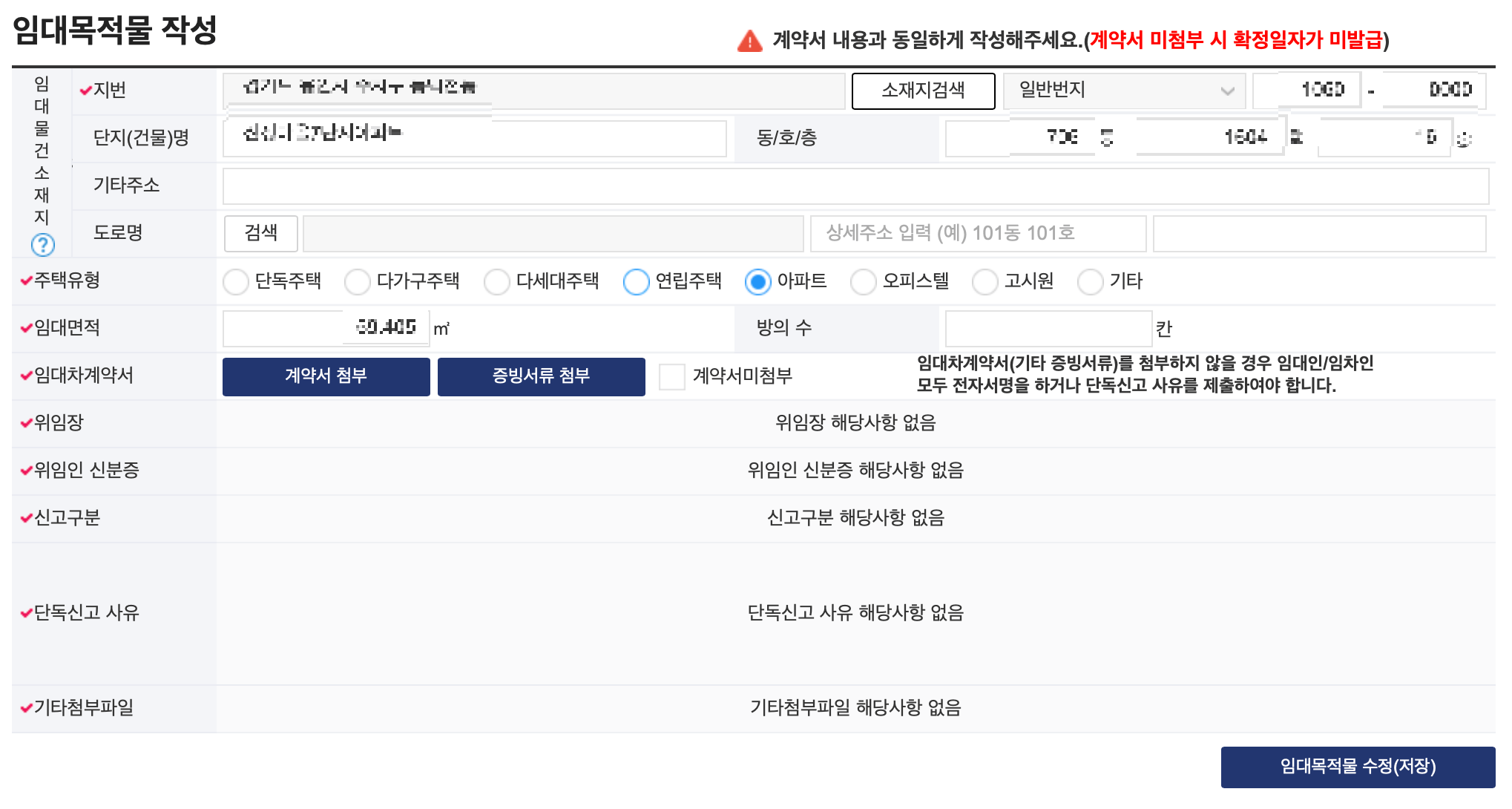Click the 방의 수 input field
1512x809 pixels.
(1048, 327)
